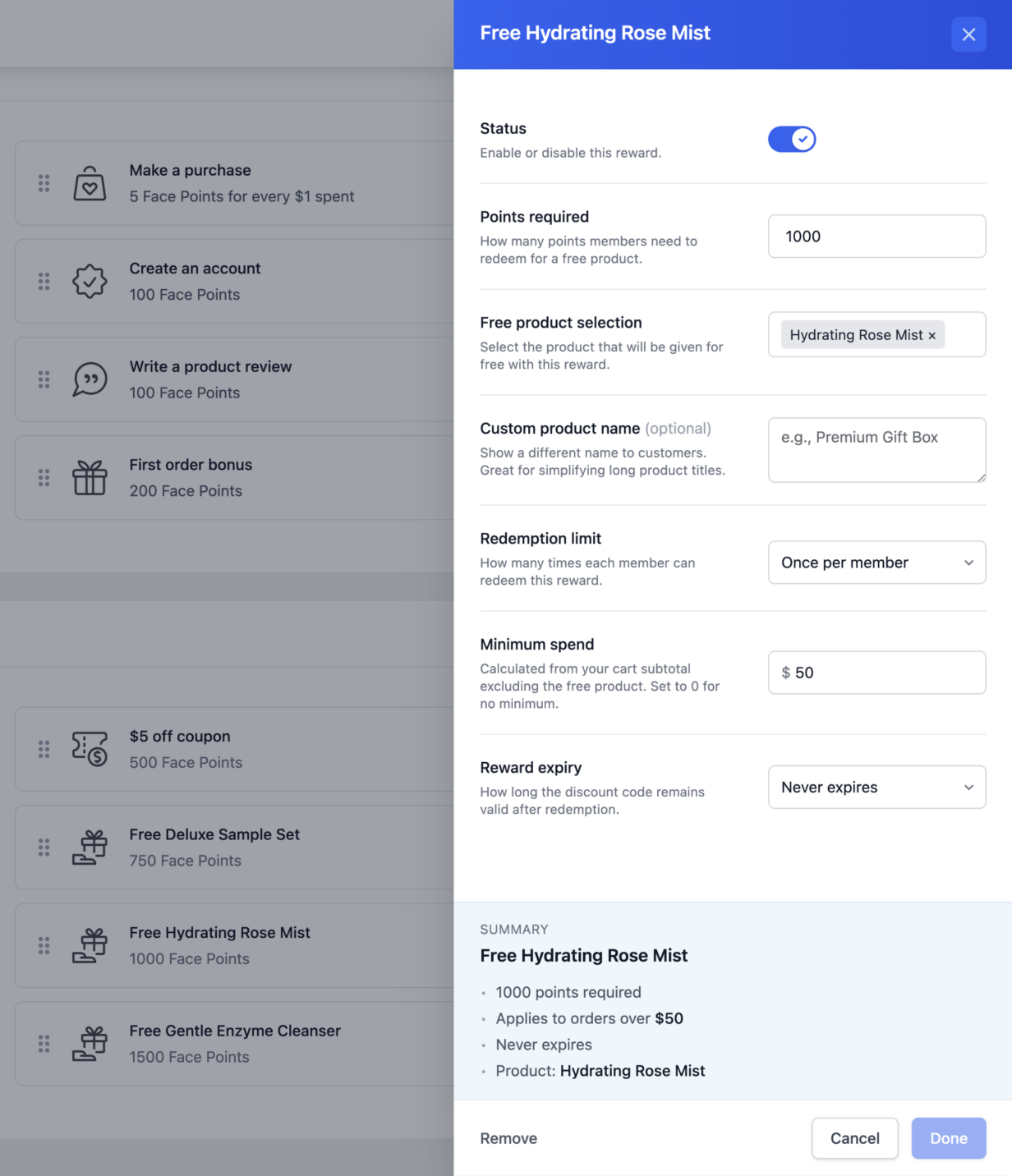Click the Custom product name field

(876, 450)
